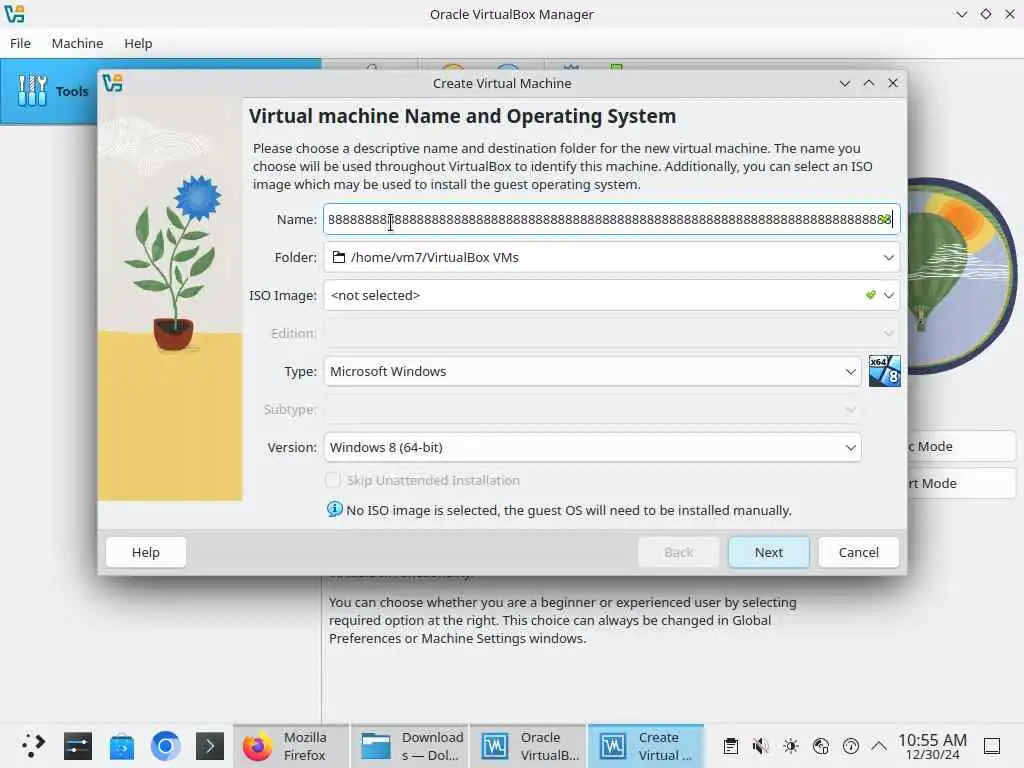Click the VirtualBox logo in the Manager title bar

(14, 14)
